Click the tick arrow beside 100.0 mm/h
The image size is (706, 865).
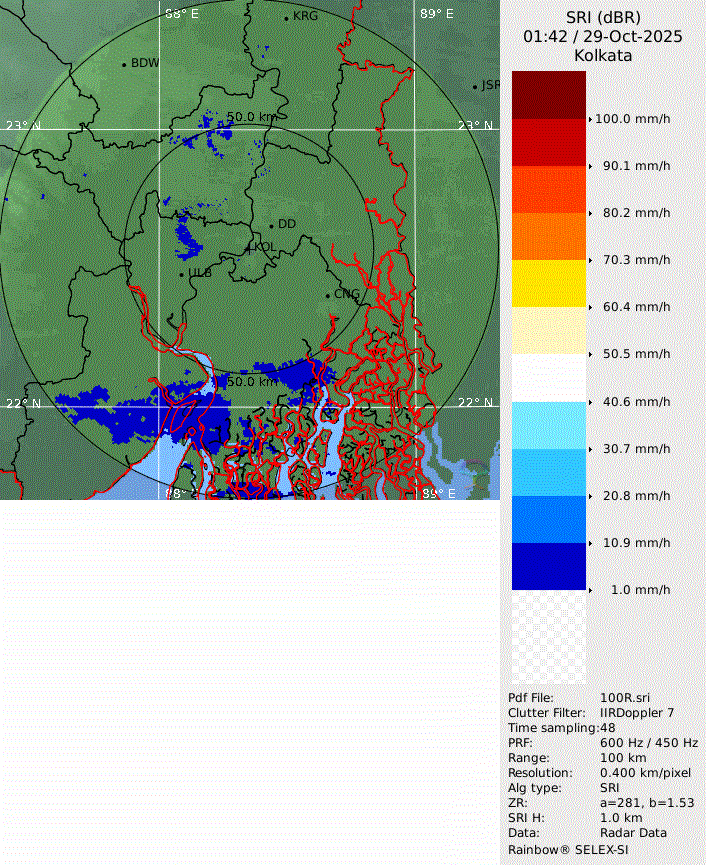(590, 119)
